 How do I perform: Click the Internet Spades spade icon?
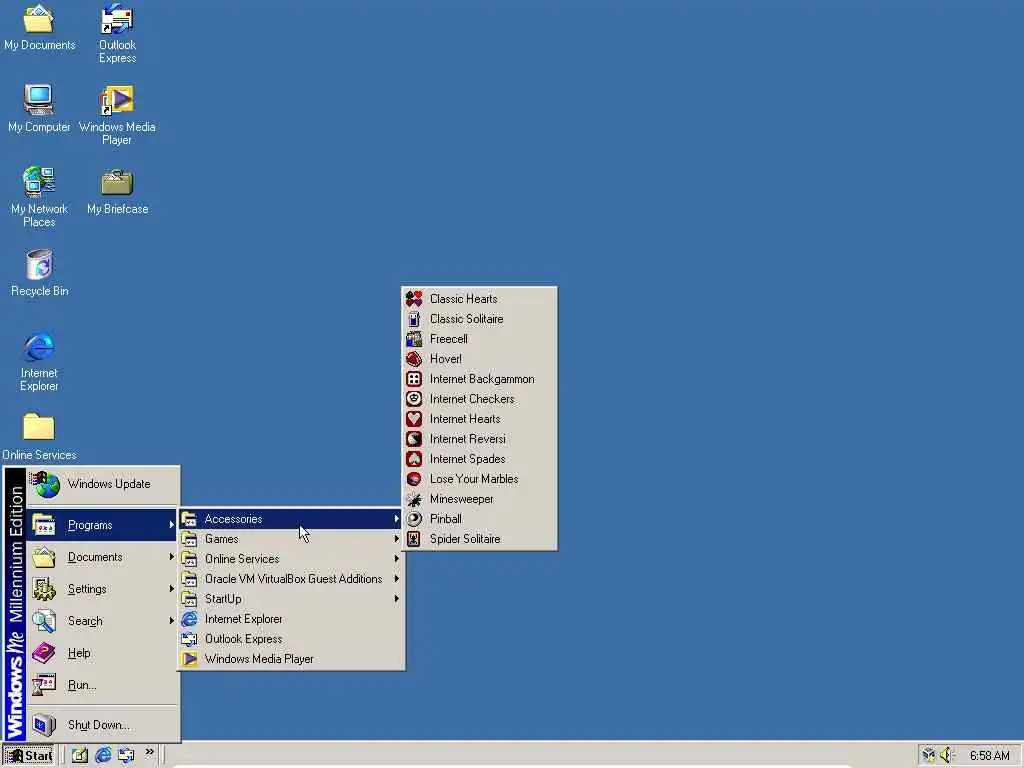[414, 459]
